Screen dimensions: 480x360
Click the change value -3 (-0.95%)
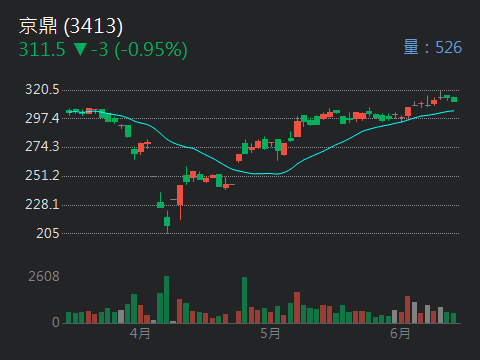pos(139,50)
